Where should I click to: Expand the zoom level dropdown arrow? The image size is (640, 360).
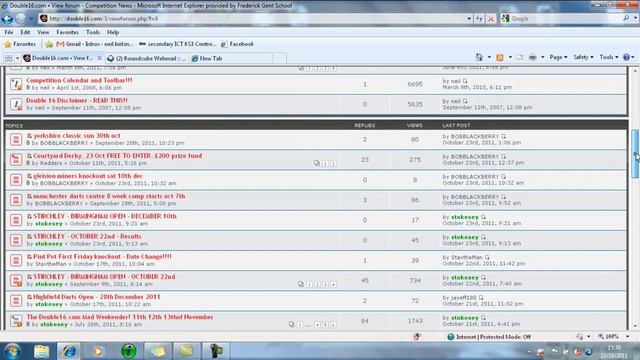pos(627,337)
